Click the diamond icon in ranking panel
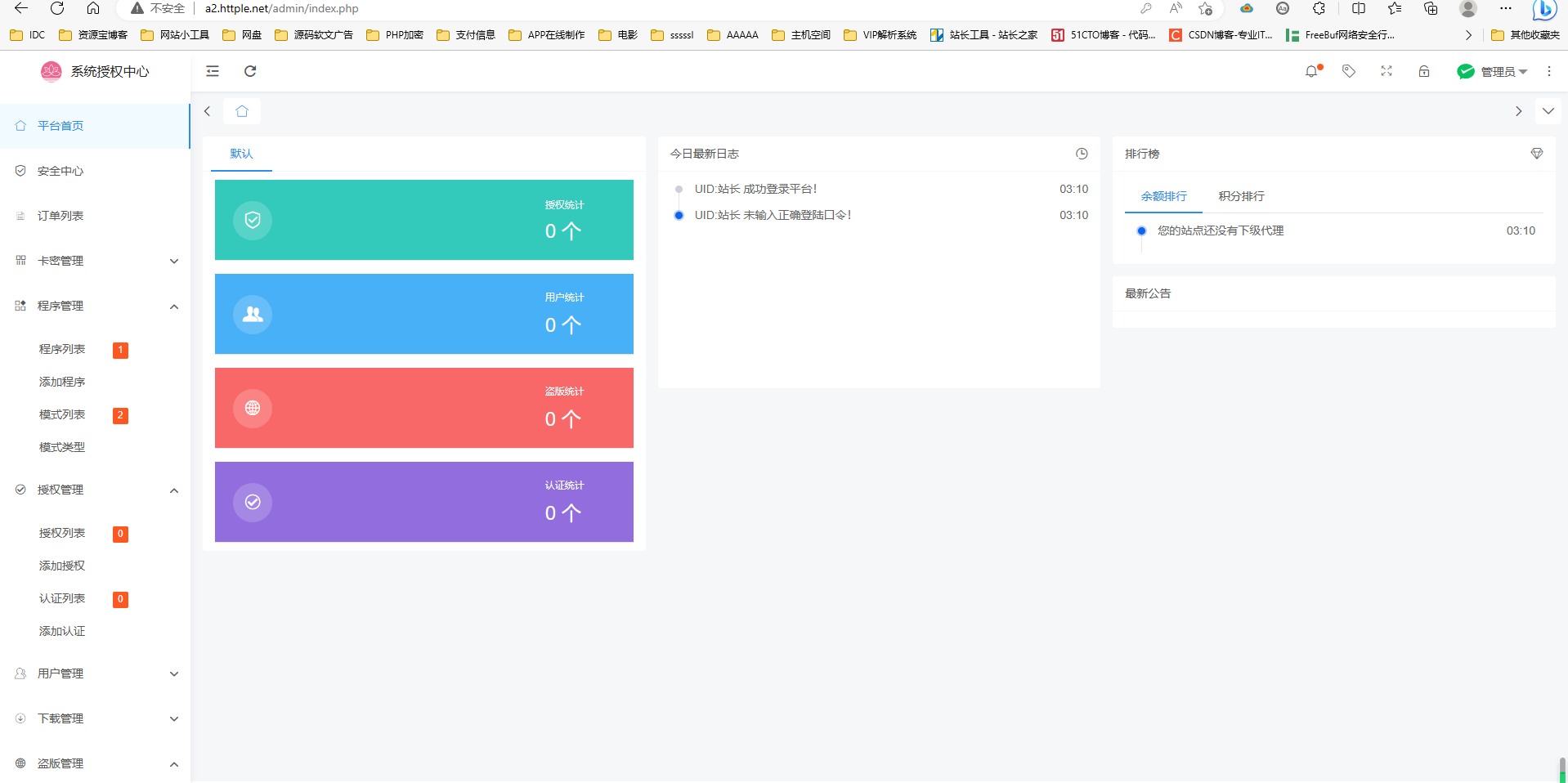The height and width of the screenshot is (783, 1568). pyautogui.click(x=1537, y=154)
